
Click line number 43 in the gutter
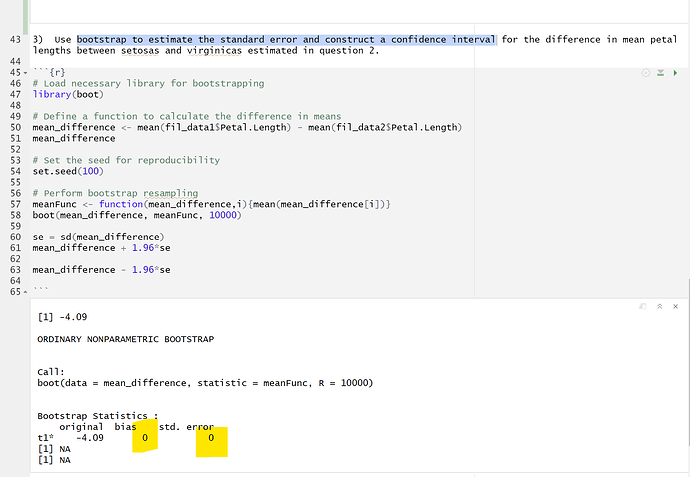point(15,40)
